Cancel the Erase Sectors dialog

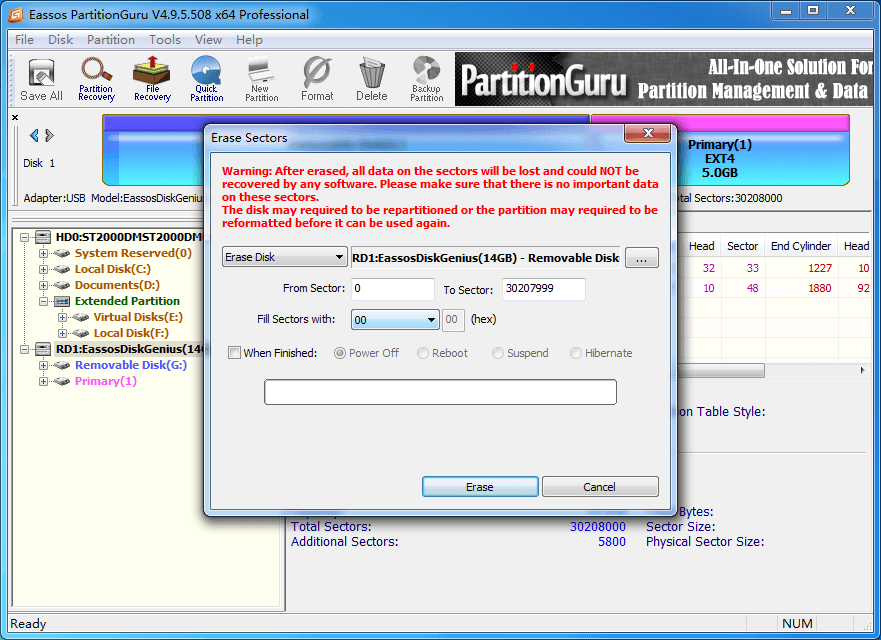(600, 487)
